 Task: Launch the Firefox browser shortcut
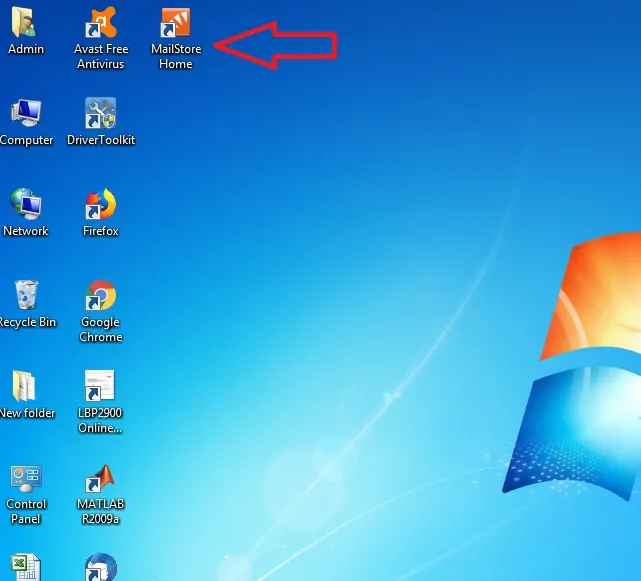click(x=101, y=204)
